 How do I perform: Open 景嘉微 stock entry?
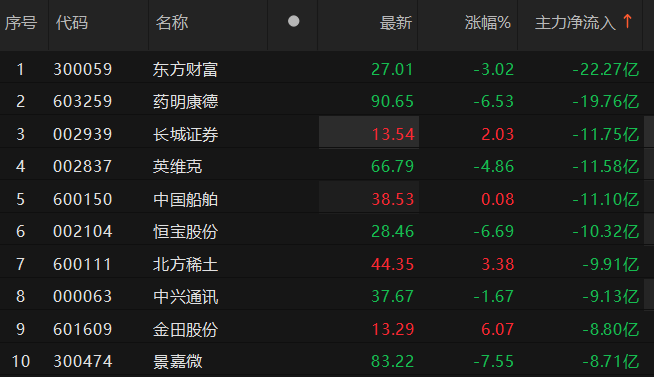pyautogui.click(x=177, y=361)
